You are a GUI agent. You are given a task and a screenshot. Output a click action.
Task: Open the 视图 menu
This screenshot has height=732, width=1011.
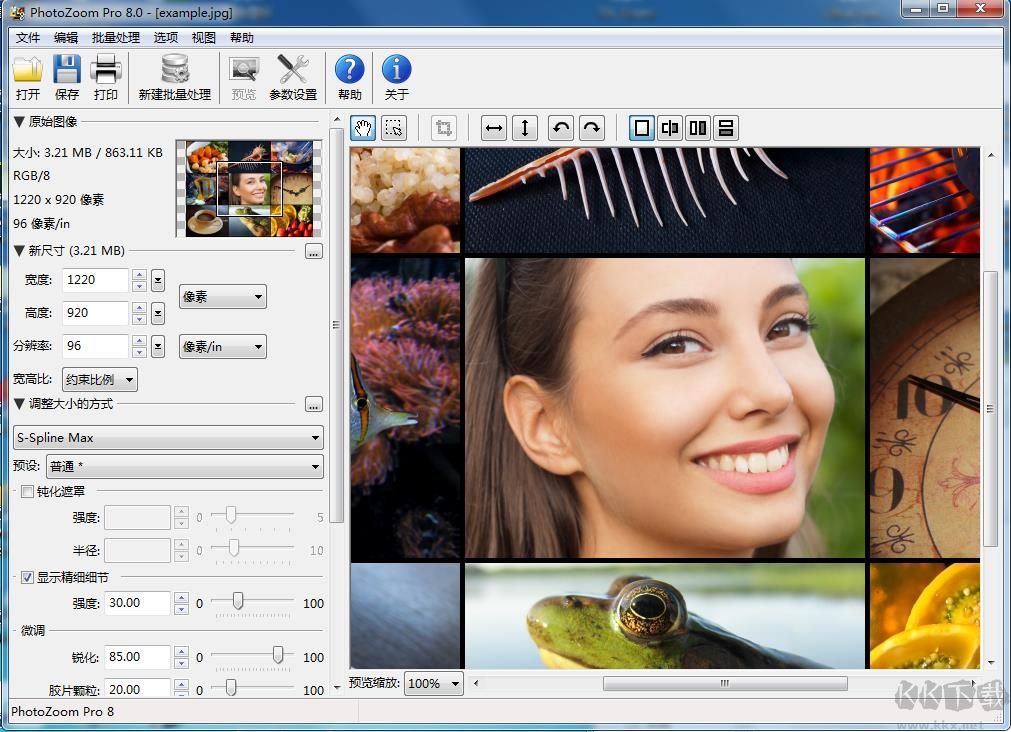[x=203, y=37]
